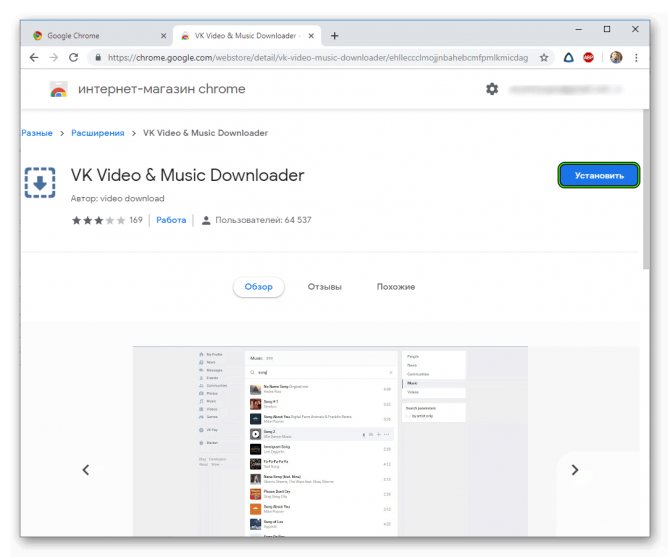
Task: Close the Google Chrome tab
Action: tap(163, 36)
